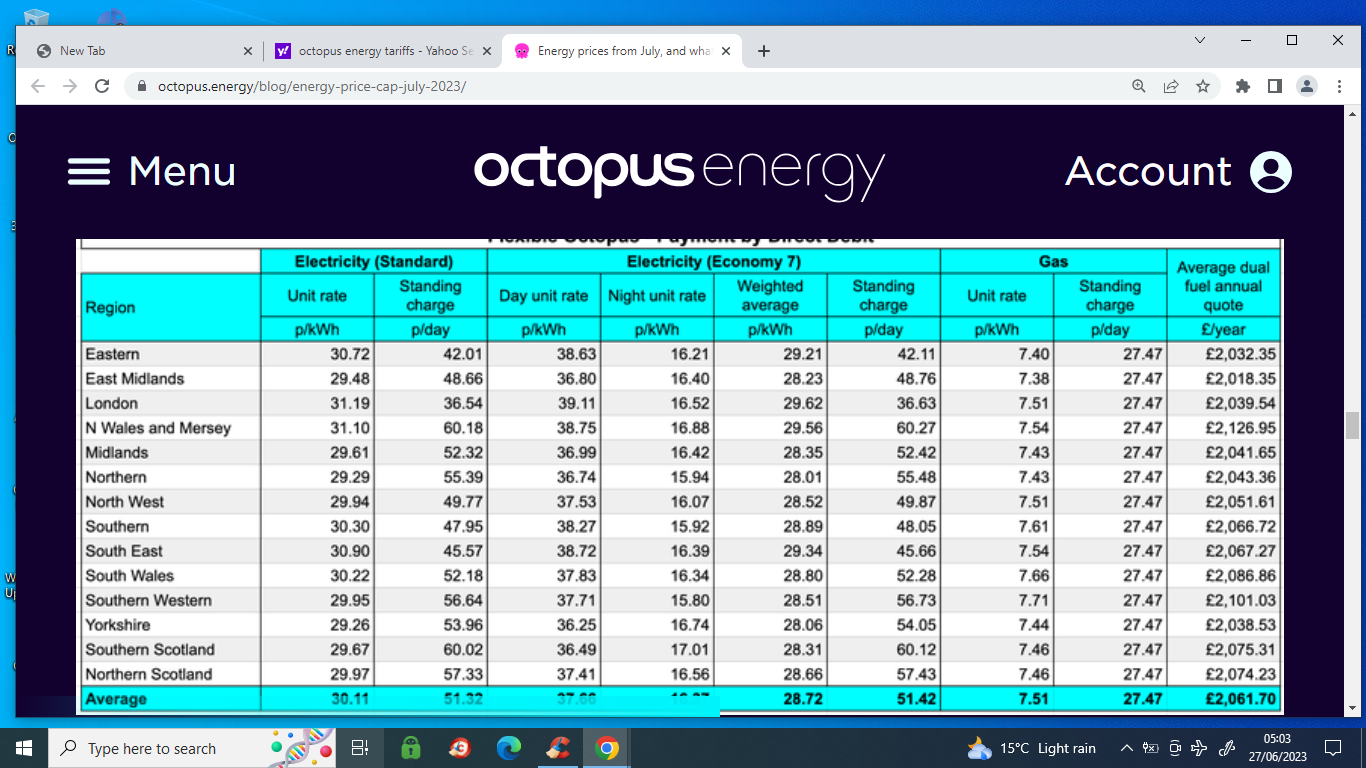Click the Day unit rate column header
Image resolution: width=1366 pixels, height=768 pixels.
[544, 296]
